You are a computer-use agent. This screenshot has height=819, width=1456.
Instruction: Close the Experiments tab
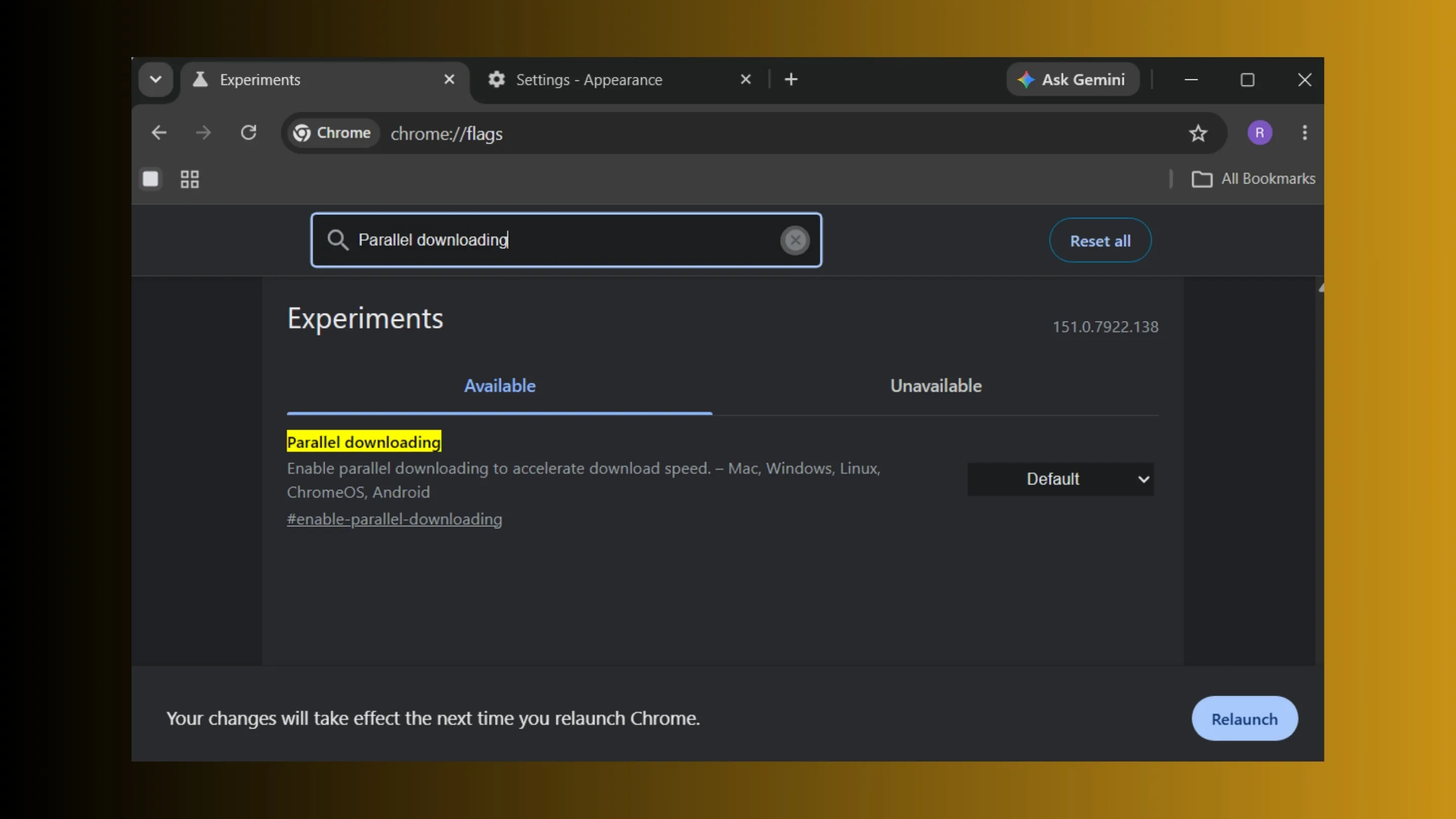pyautogui.click(x=449, y=79)
